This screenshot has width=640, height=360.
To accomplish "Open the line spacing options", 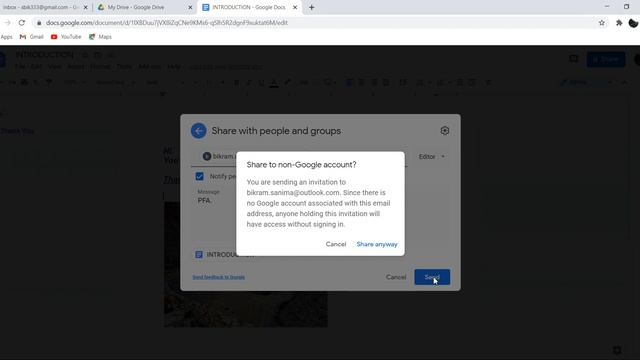I will click(x=403, y=83).
